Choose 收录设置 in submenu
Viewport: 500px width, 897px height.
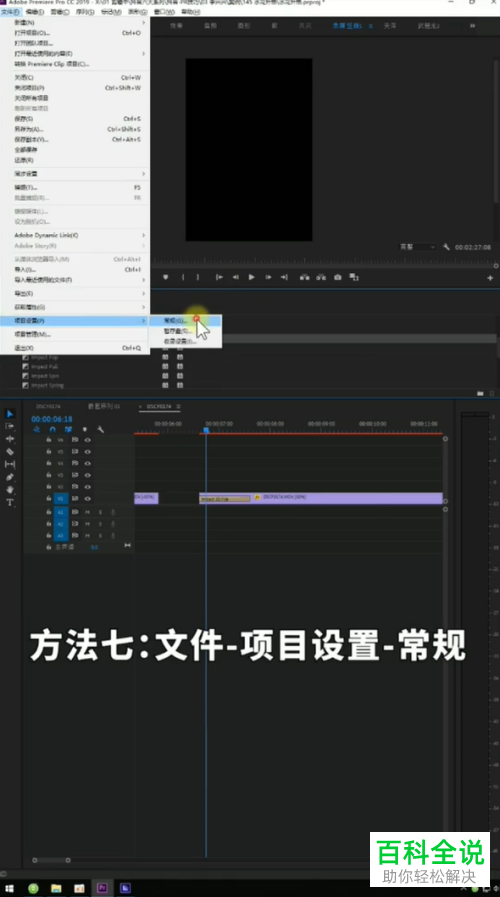coord(185,341)
